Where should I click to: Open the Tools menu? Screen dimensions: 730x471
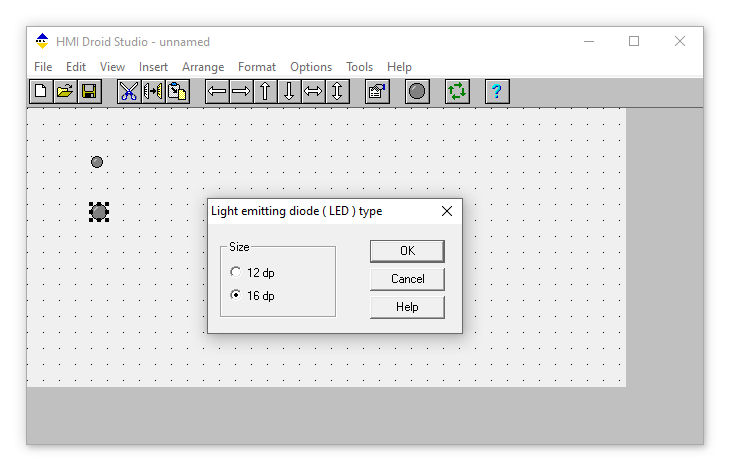coord(359,67)
